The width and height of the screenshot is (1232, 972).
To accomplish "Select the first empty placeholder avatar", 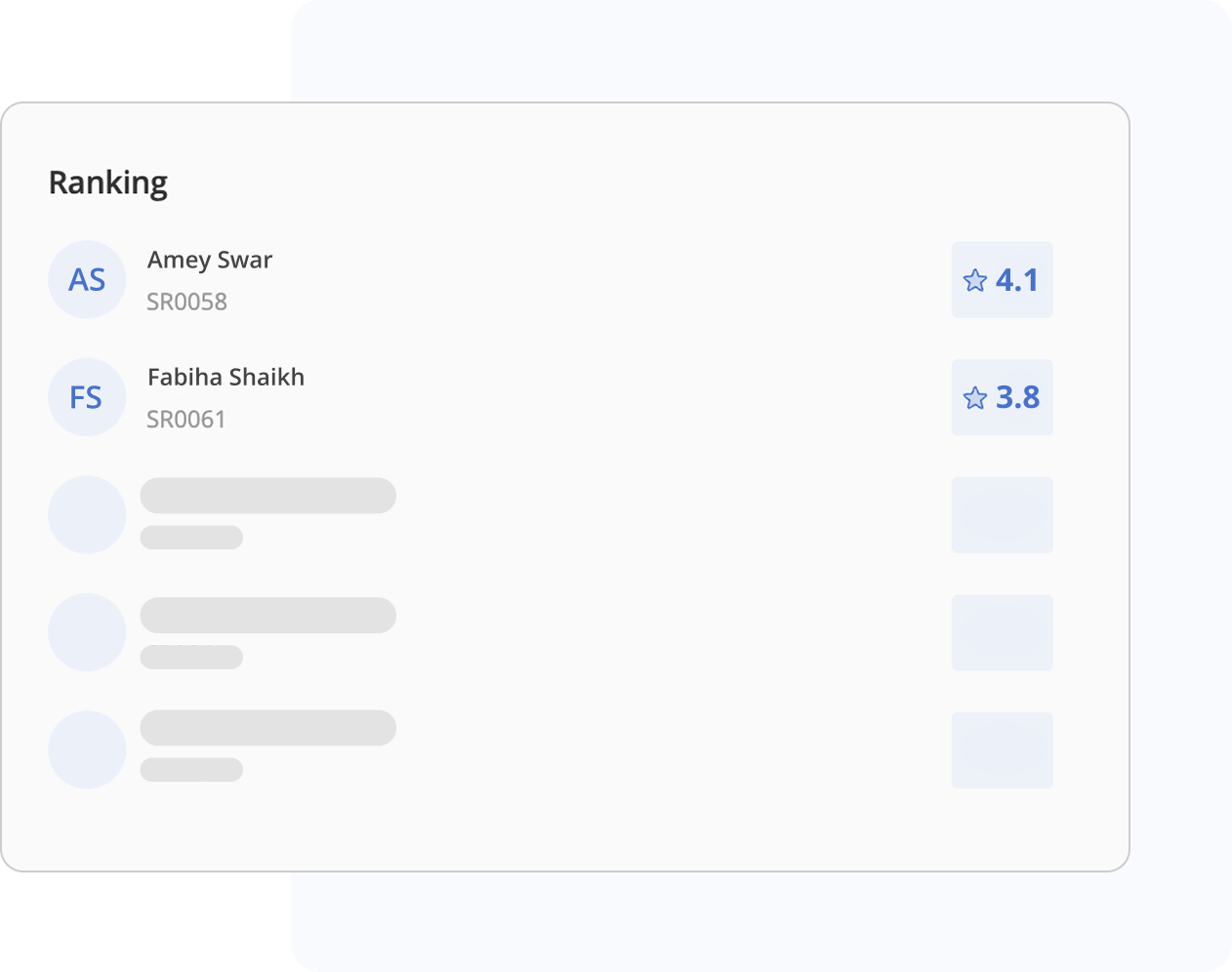I will pos(87,514).
